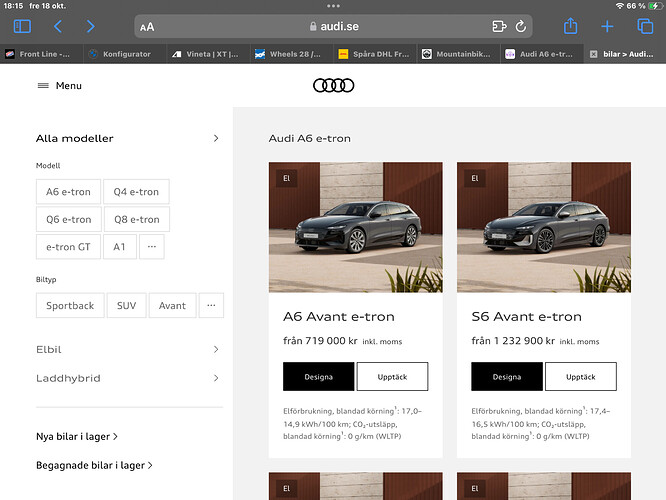Tap the Wi-Fi status icon
The image size is (666, 500).
[620, 6]
